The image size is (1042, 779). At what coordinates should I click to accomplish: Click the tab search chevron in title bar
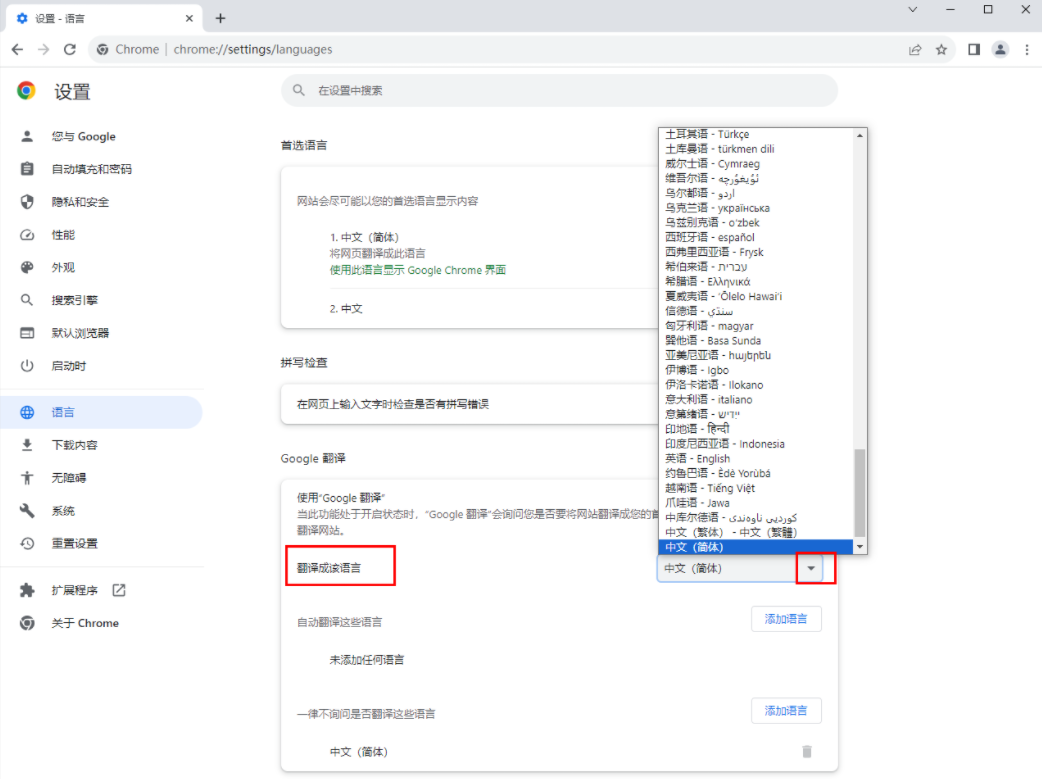(x=912, y=9)
